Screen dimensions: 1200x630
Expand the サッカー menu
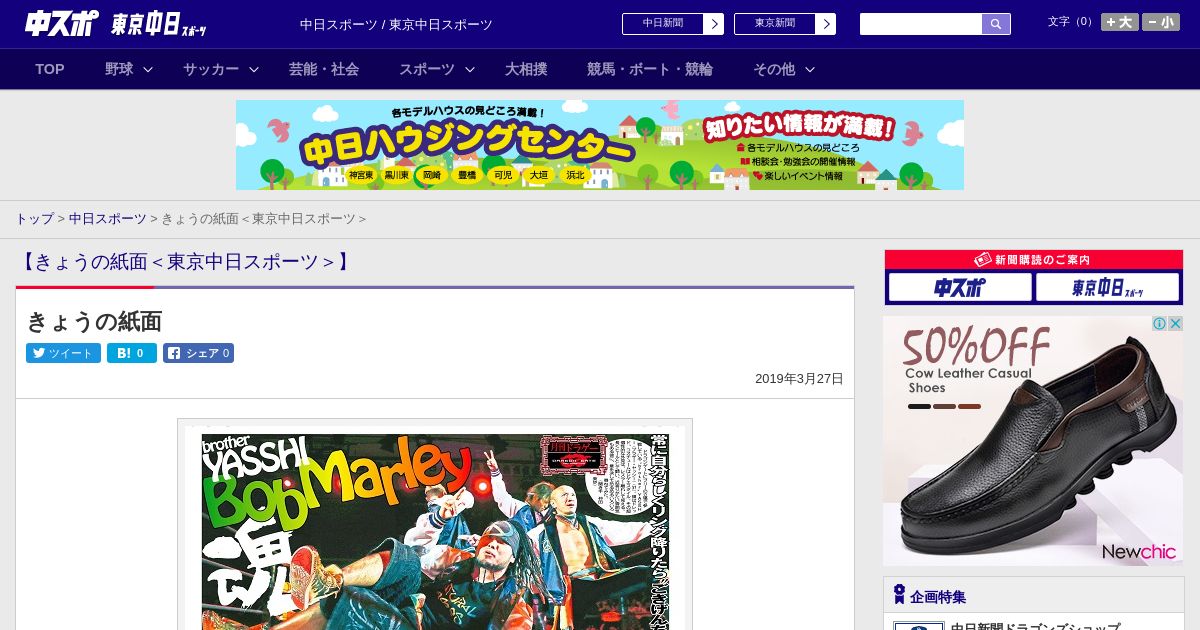pyautogui.click(x=221, y=69)
